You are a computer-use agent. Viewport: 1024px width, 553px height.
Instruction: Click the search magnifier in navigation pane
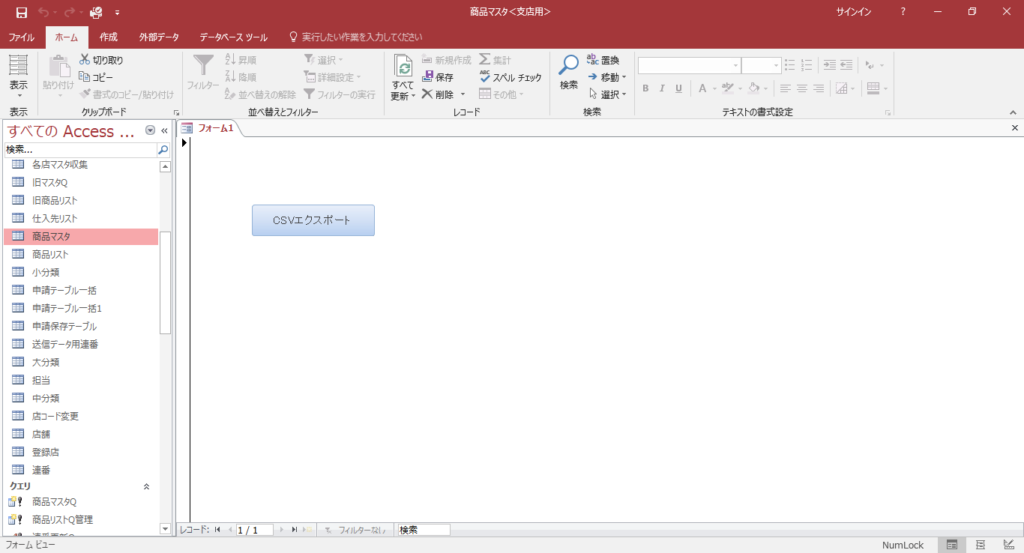(163, 150)
